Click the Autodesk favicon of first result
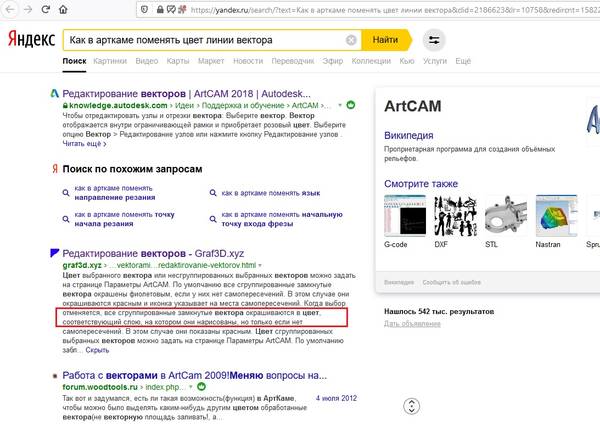The width and height of the screenshot is (600, 426). (x=55, y=93)
